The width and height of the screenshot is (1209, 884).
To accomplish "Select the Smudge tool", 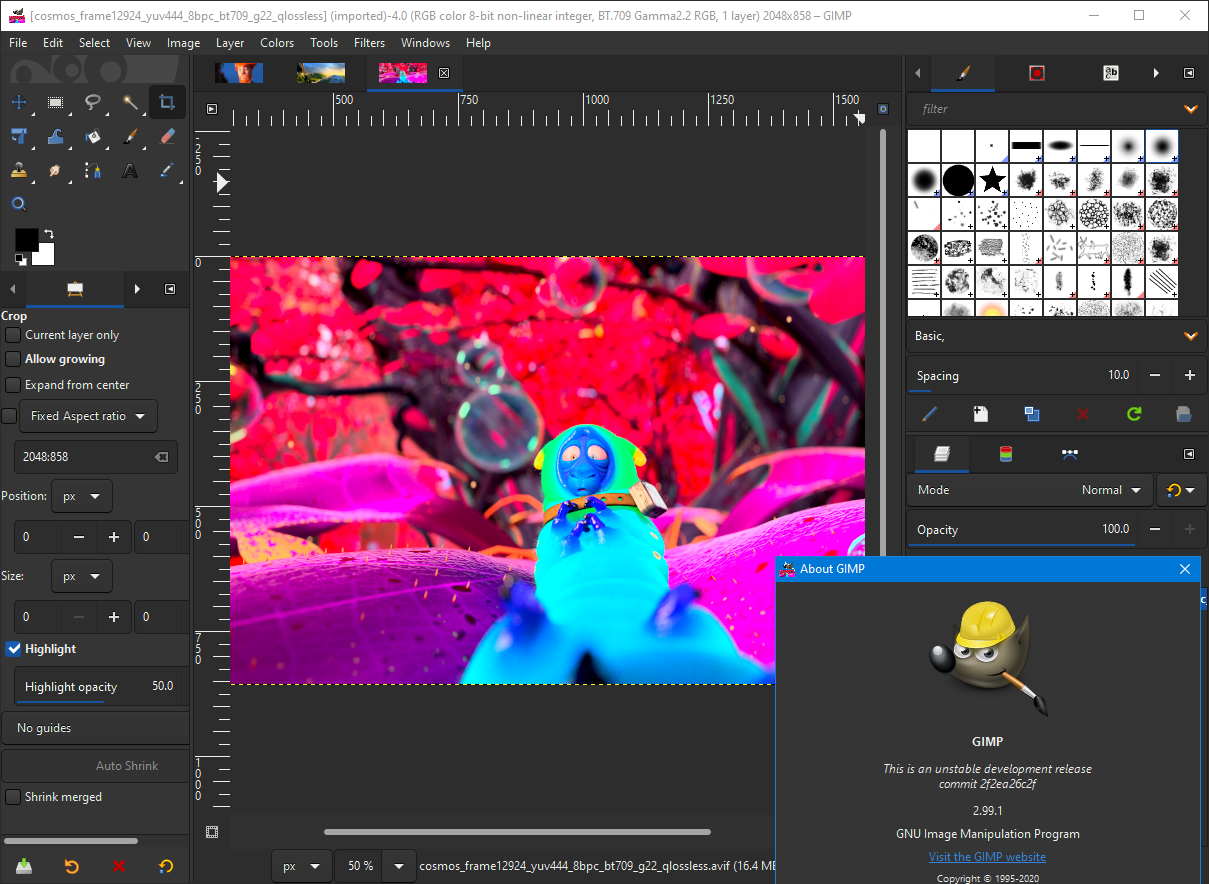I will click(x=56, y=171).
